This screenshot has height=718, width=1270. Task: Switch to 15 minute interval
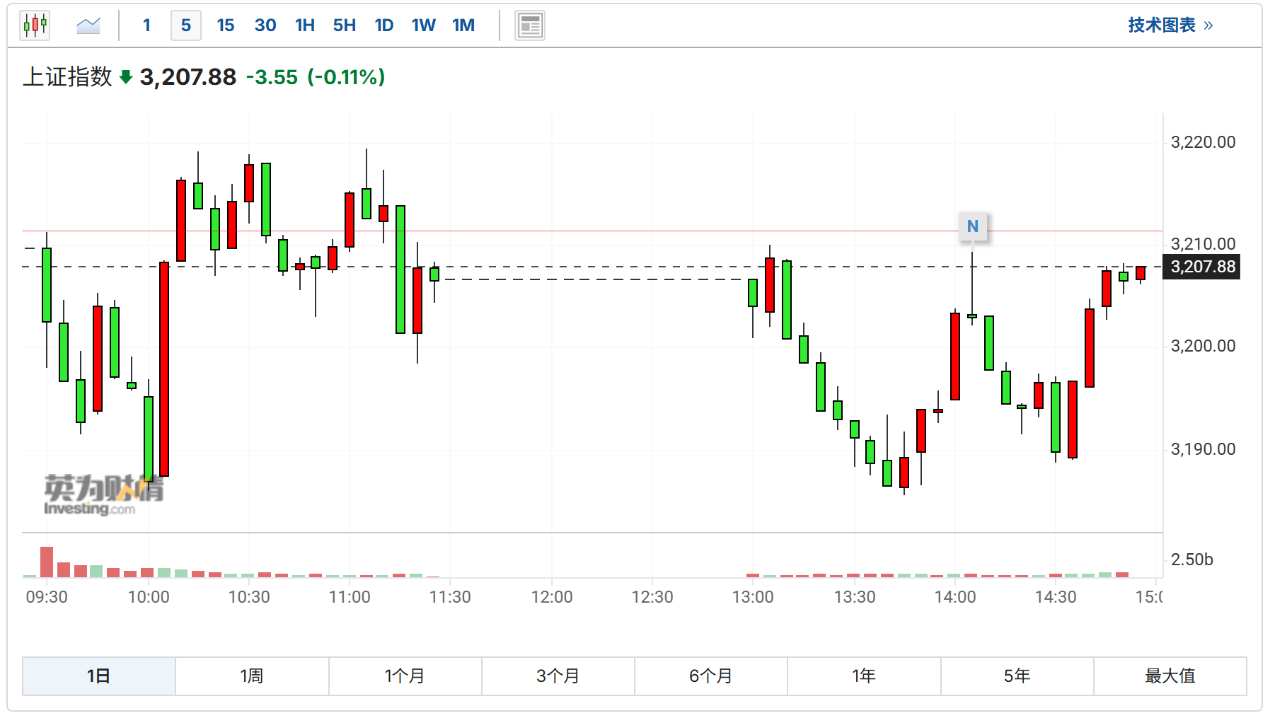pos(226,25)
